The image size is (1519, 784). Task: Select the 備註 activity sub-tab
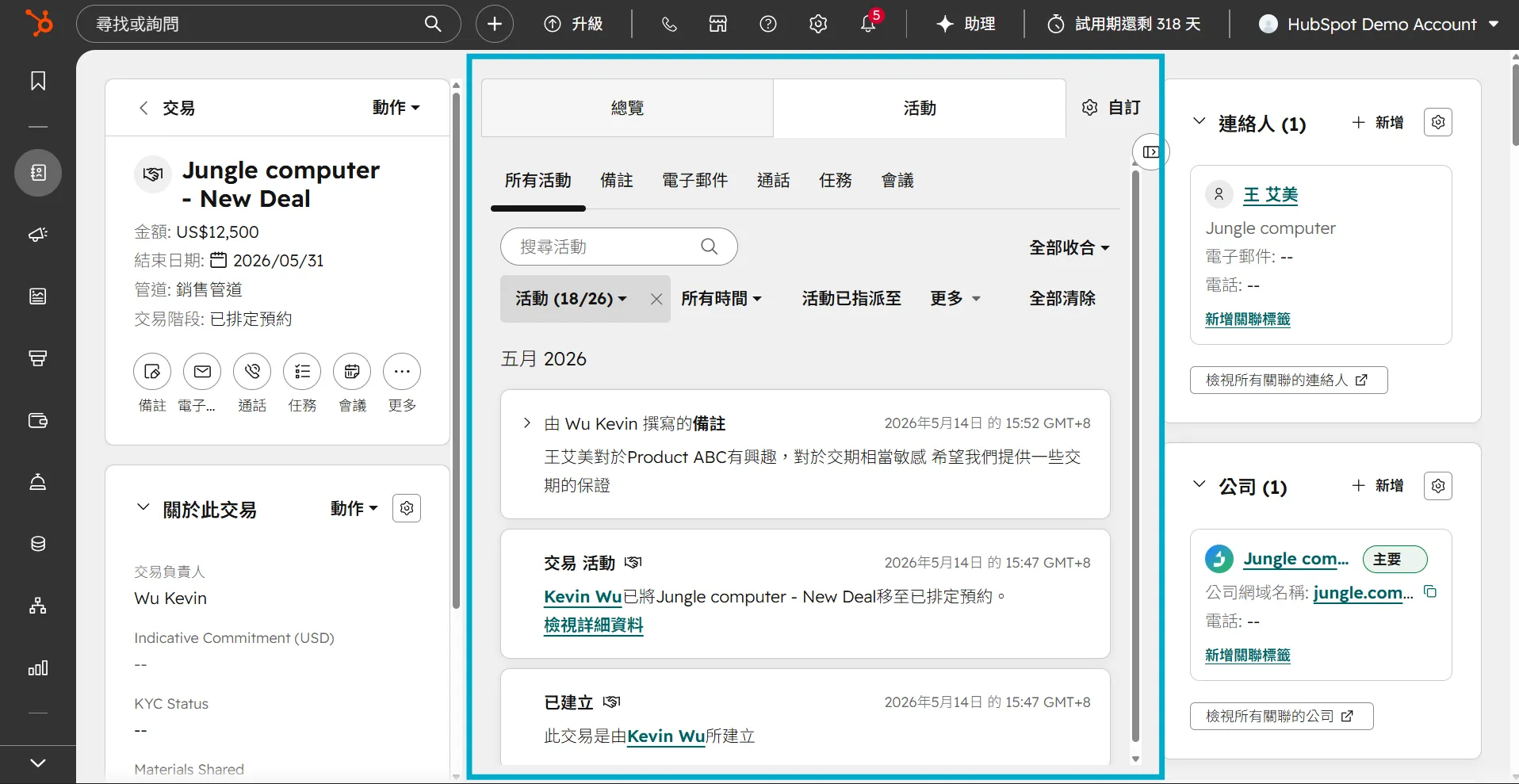point(617,181)
